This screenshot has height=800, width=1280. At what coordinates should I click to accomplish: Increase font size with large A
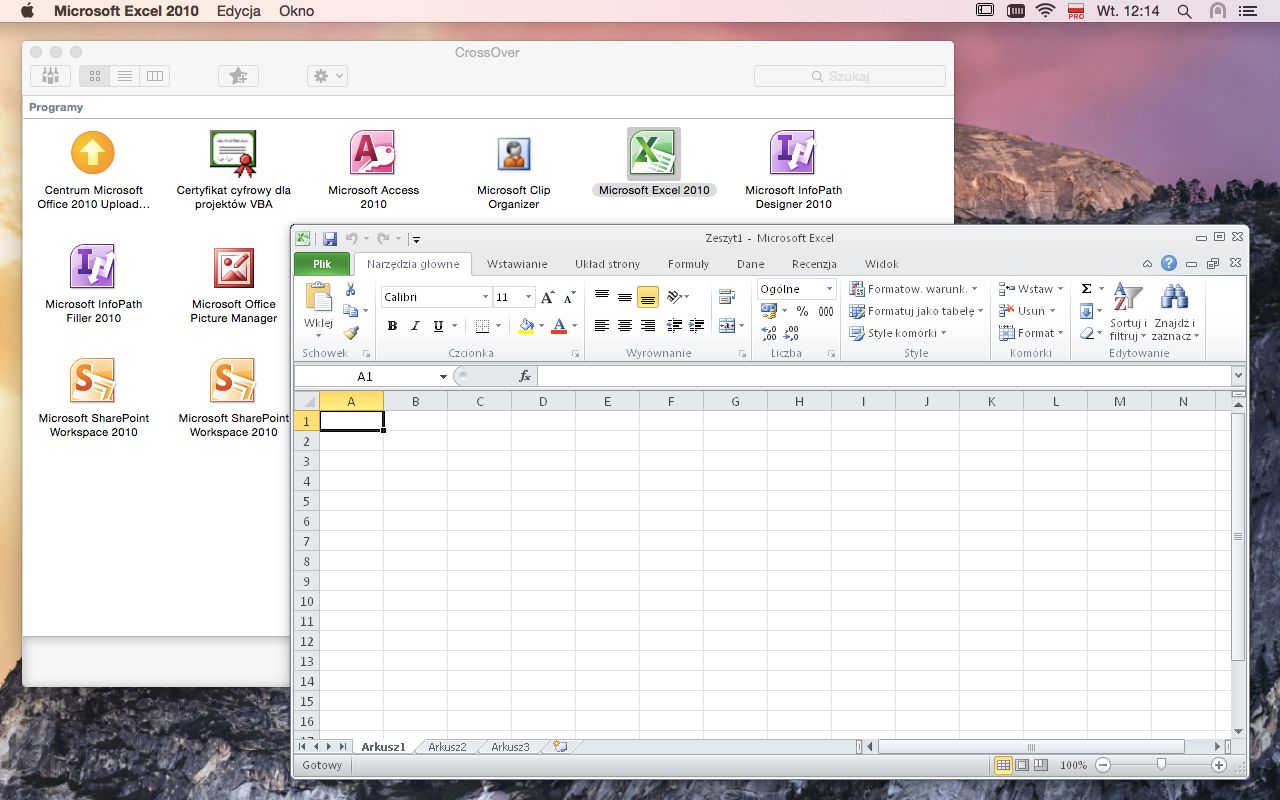coord(547,297)
